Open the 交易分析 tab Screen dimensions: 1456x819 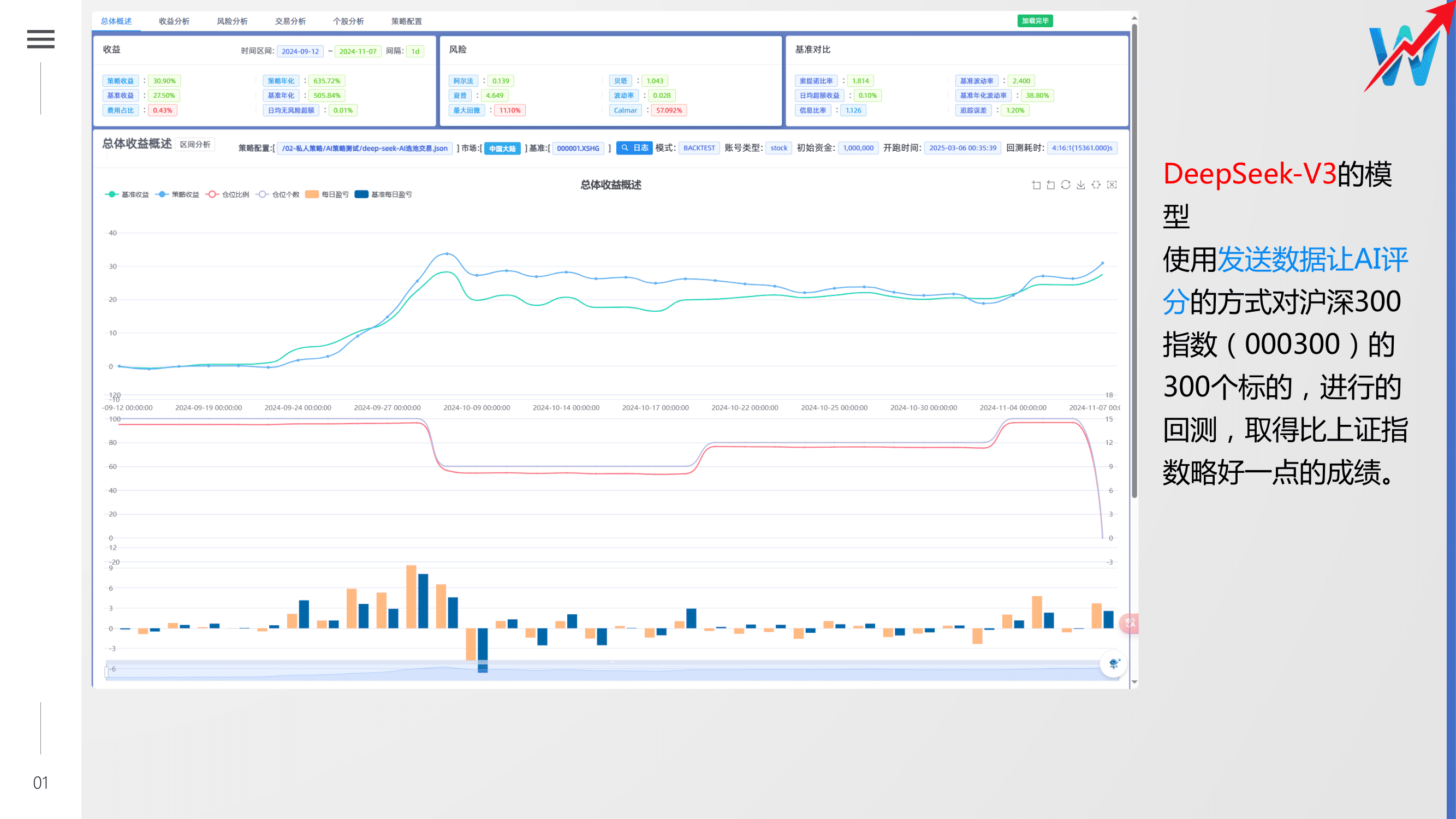point(290,21)
